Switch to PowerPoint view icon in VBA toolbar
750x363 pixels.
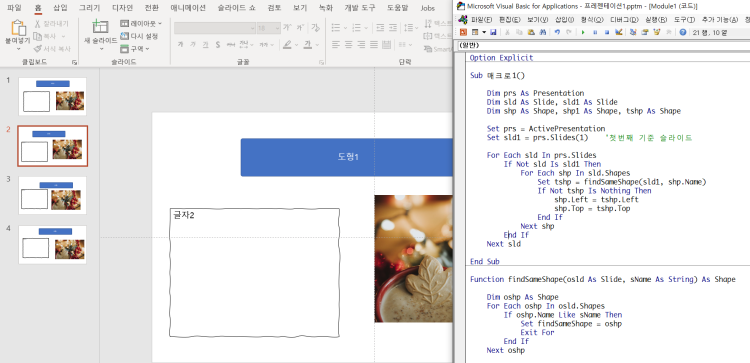(463, 32)
